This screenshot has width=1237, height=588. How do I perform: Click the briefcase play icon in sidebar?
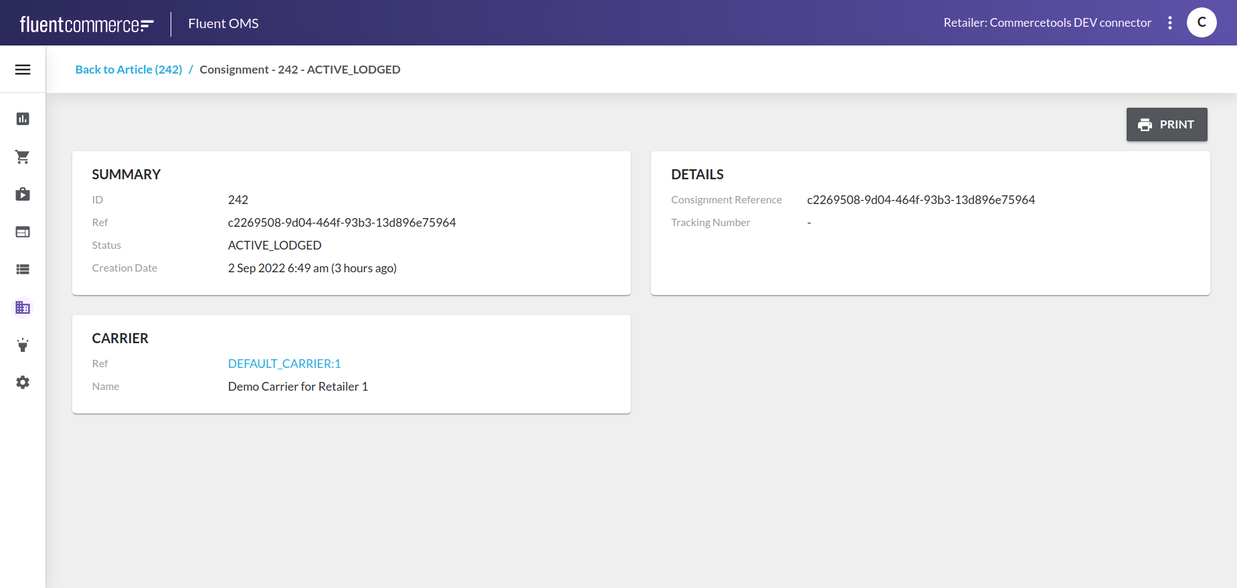click(x=22, y=194)
